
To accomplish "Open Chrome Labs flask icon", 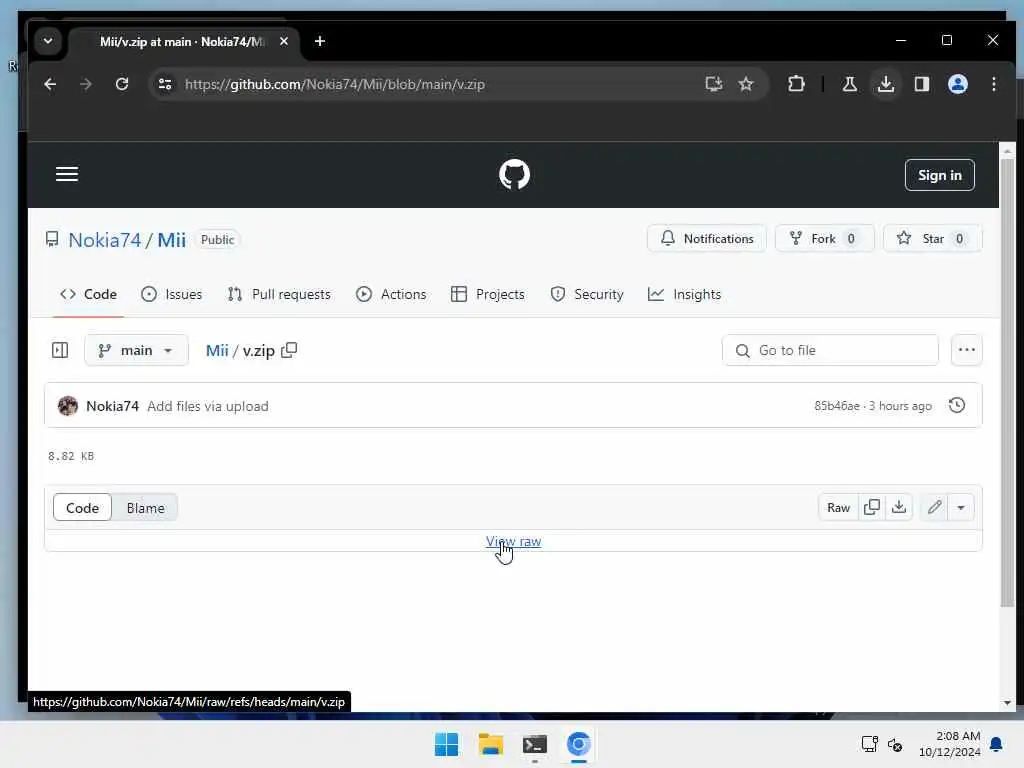I will pyautogui.click(x=850, y=84).
